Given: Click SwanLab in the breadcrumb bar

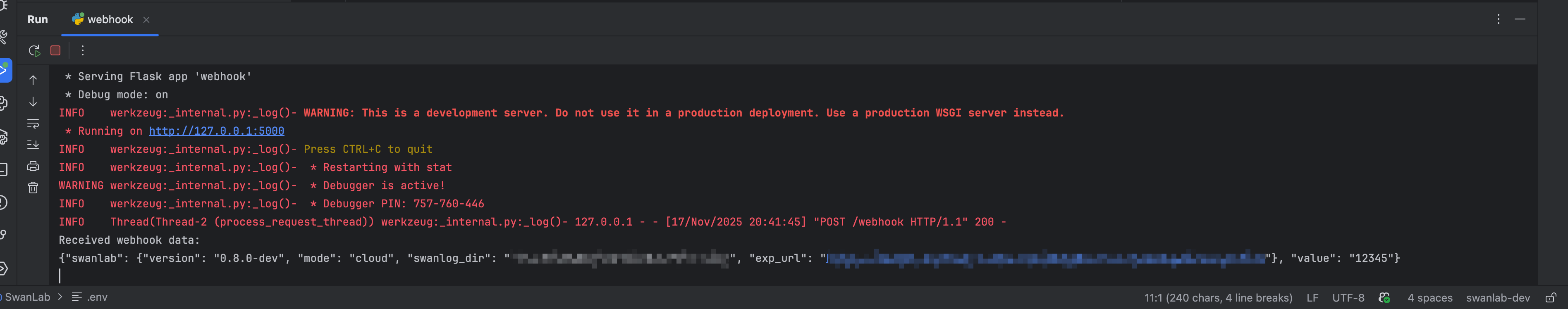Looking at the screenshot, I should (x=27, y=297).
